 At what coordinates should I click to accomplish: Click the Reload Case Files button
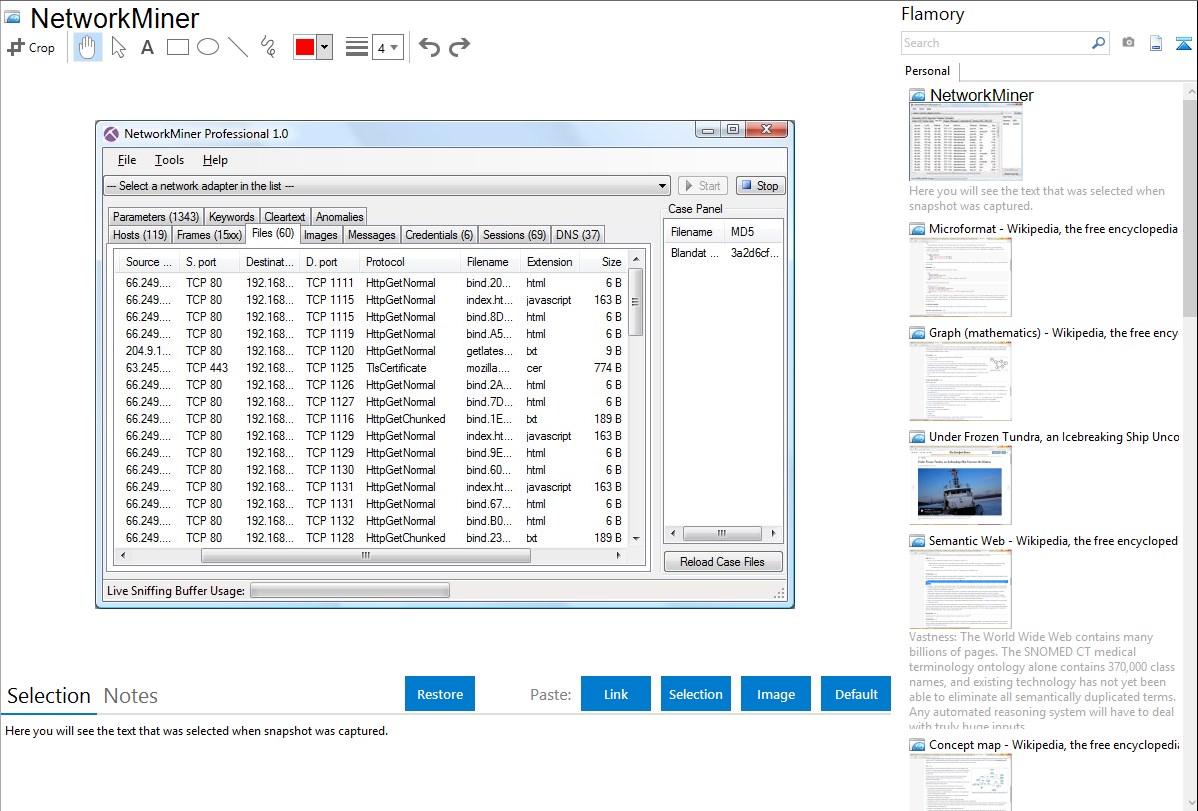723,562
